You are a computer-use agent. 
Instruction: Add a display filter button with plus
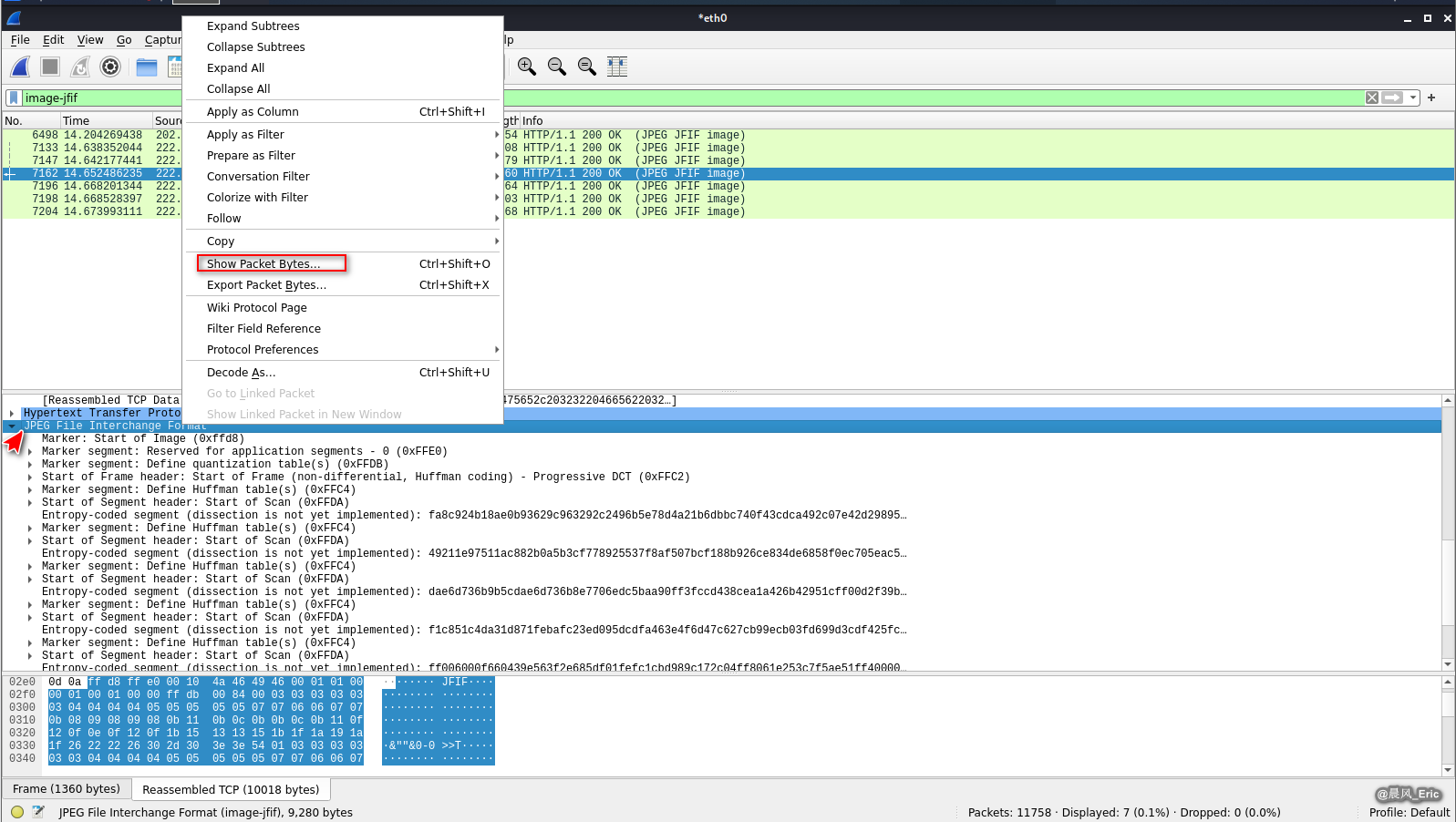pos(1431,98)
